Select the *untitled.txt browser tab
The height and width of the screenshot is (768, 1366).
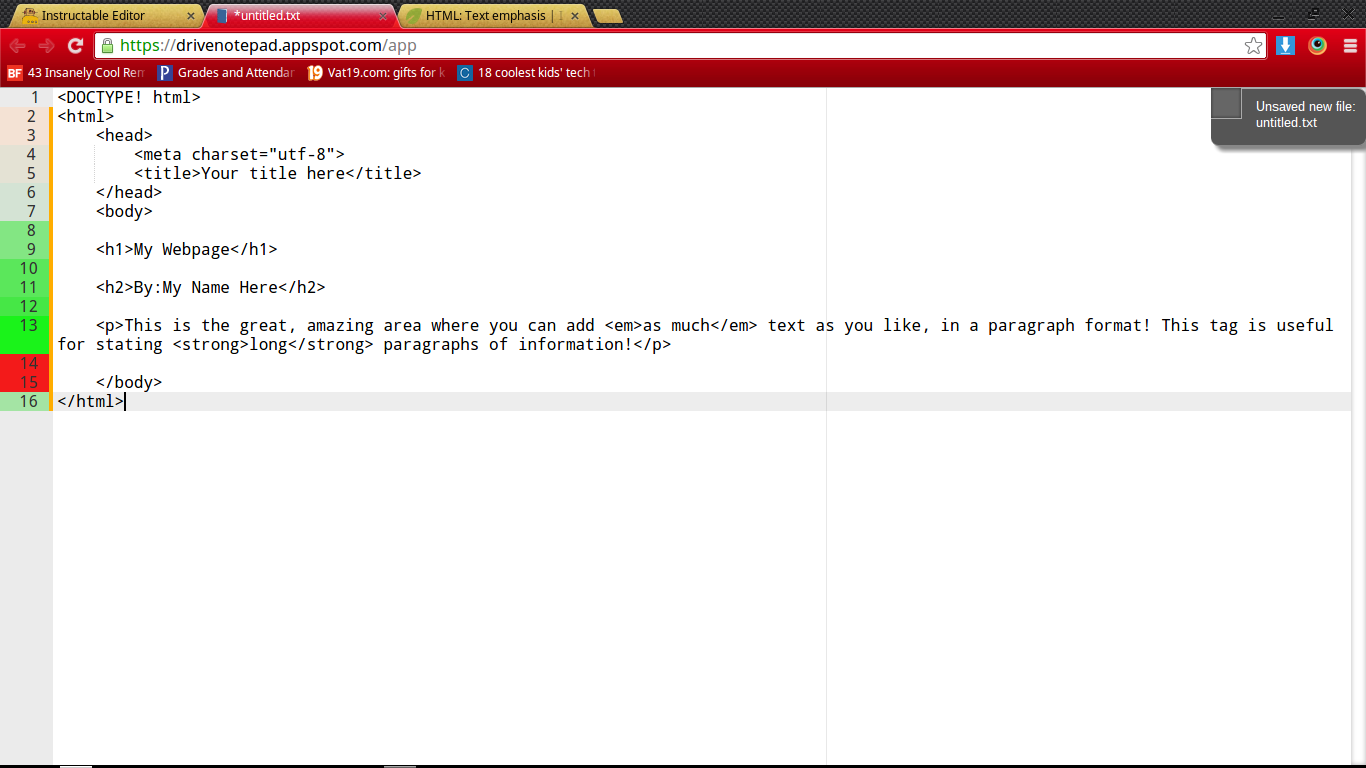click(300, 16)
